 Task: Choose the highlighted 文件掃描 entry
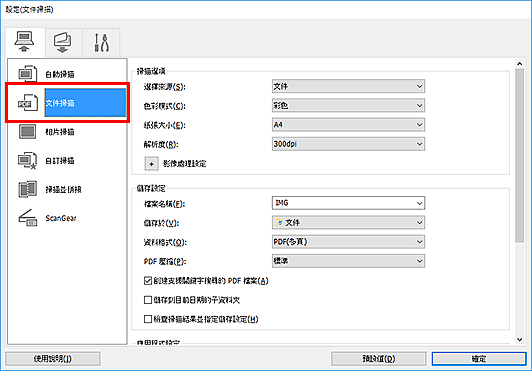[85, 103]
